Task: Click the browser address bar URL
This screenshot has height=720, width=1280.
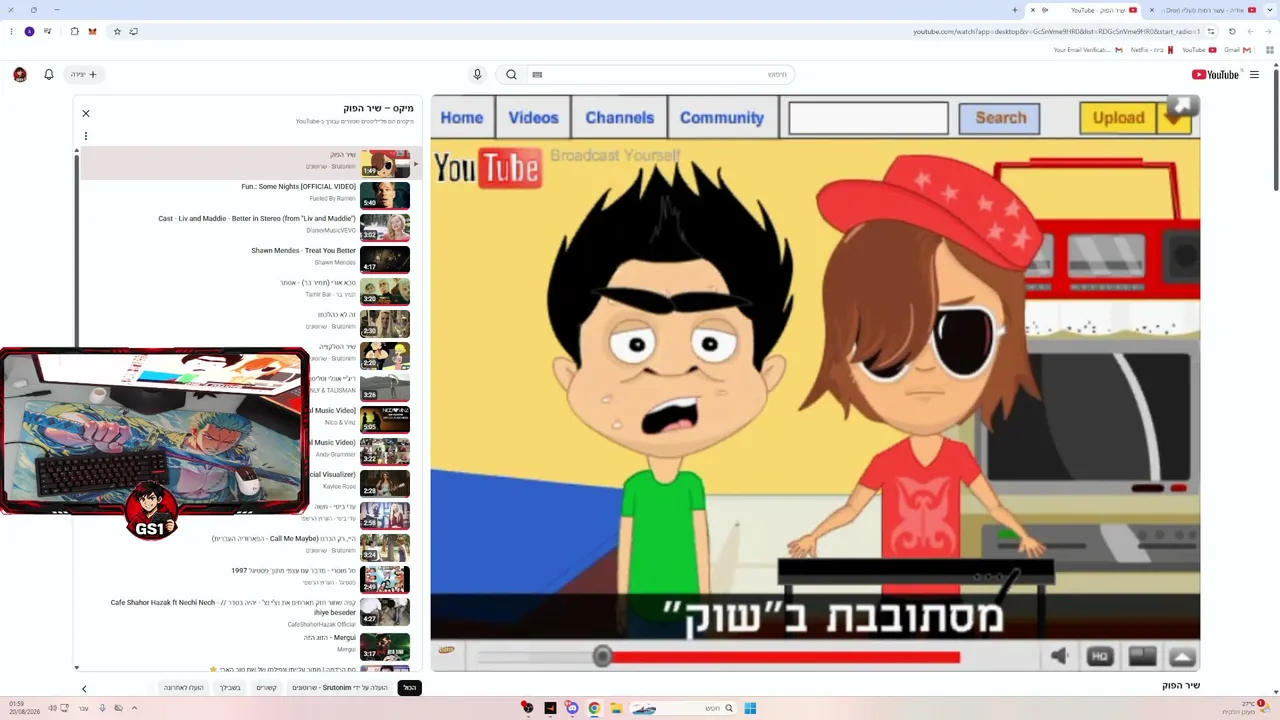Action: pyautogui.click(x=1056, y=31)
